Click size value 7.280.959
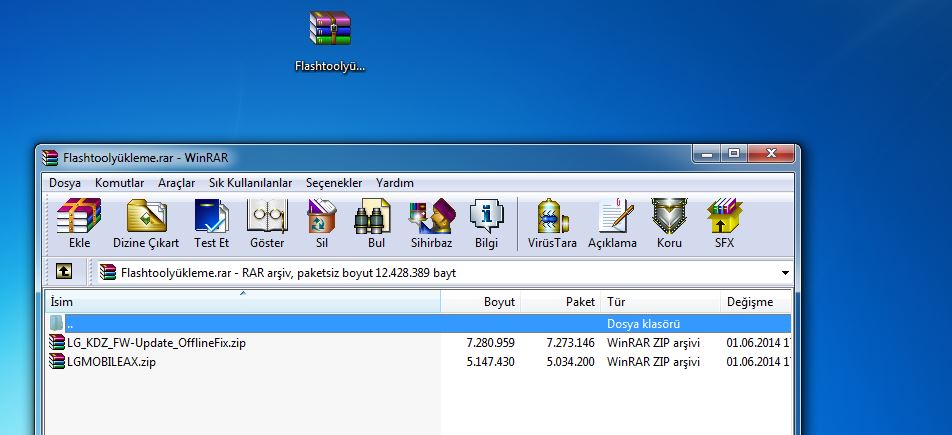Viewport: 952px width, 435px height. click(491, 343)
